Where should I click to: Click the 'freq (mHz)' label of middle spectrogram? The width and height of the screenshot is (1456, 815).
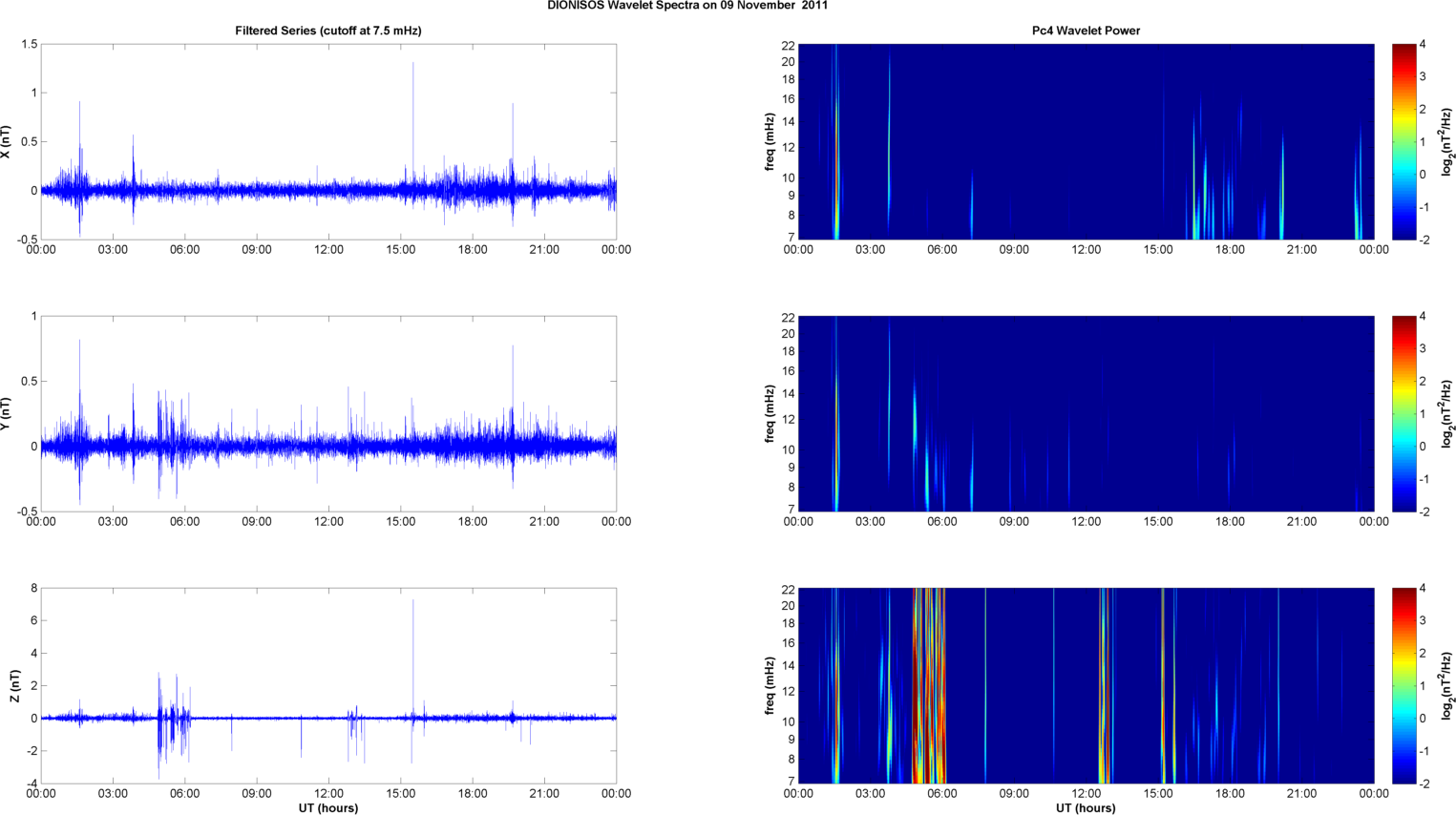pos(770,414)
